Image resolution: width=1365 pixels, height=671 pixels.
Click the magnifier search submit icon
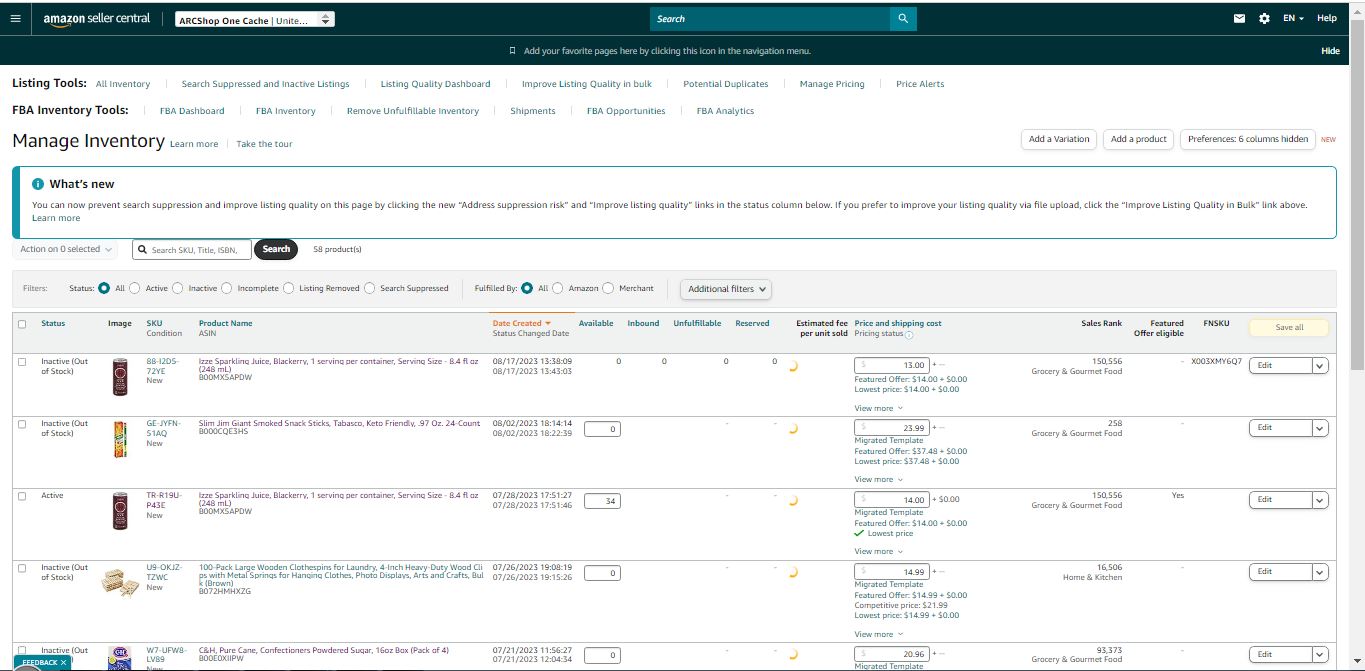(x=903, y=19)
